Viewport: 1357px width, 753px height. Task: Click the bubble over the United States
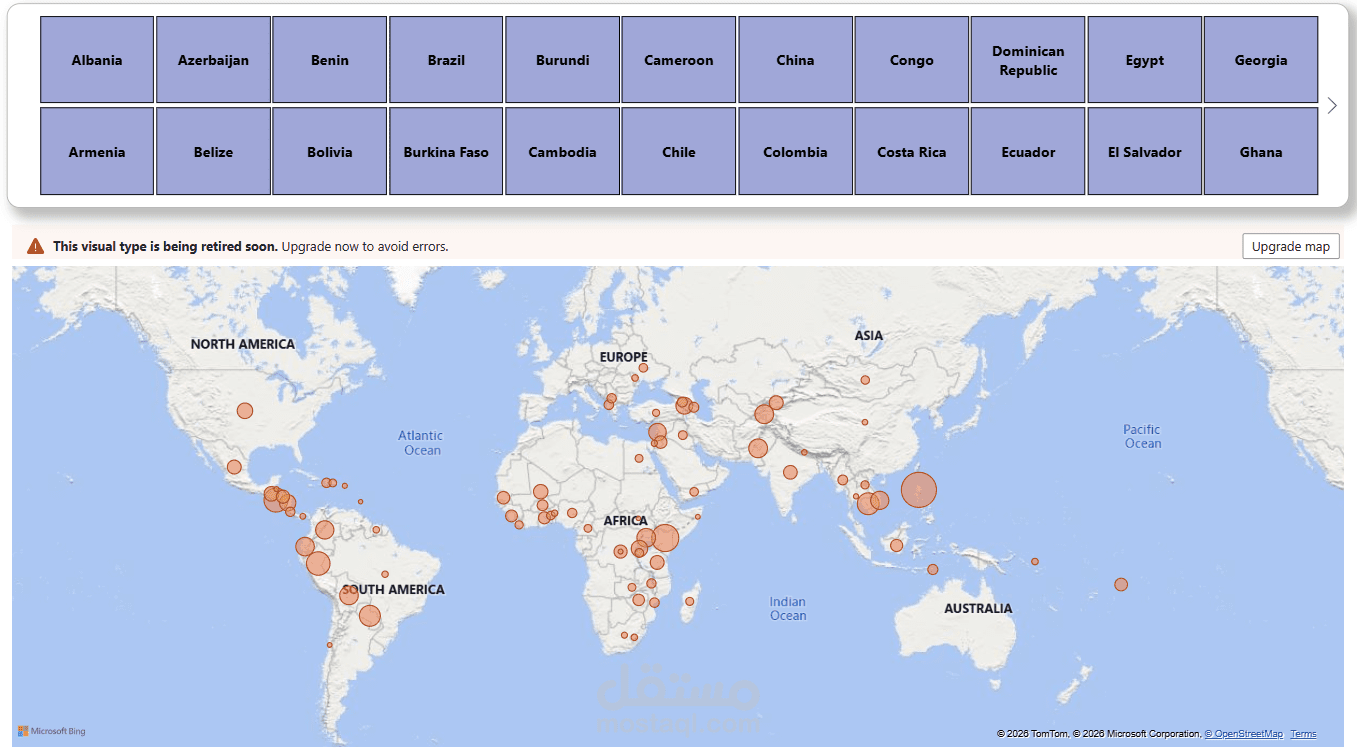point(245,411)
